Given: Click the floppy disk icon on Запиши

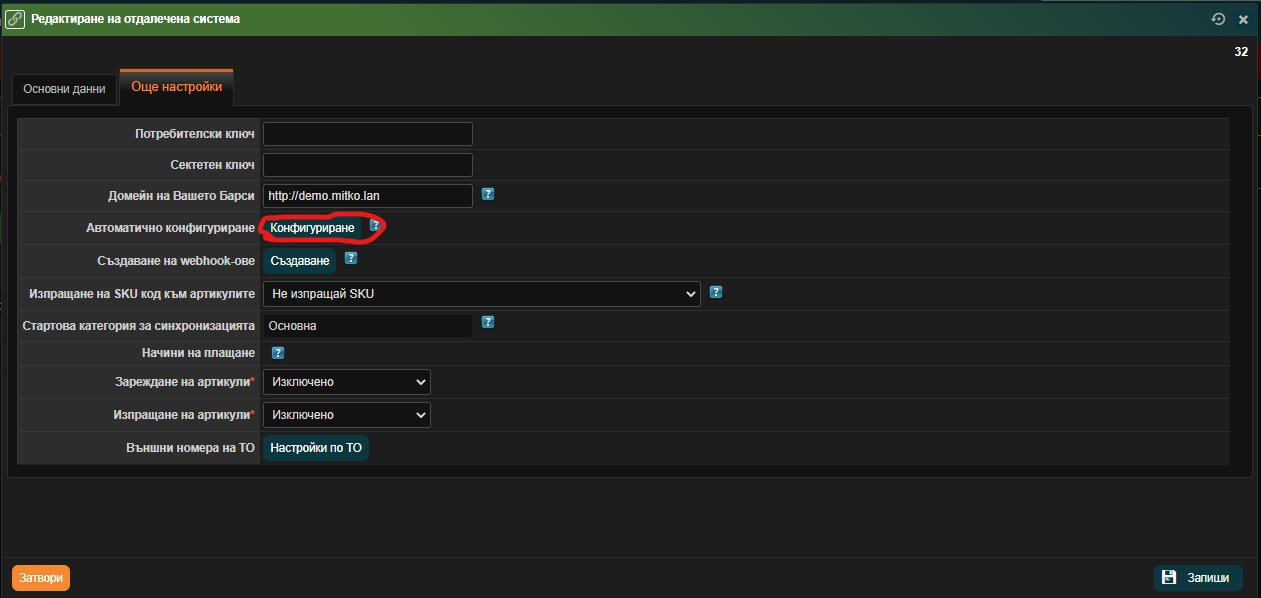Looking at the screenshot, I should (x=1169, y=577).
